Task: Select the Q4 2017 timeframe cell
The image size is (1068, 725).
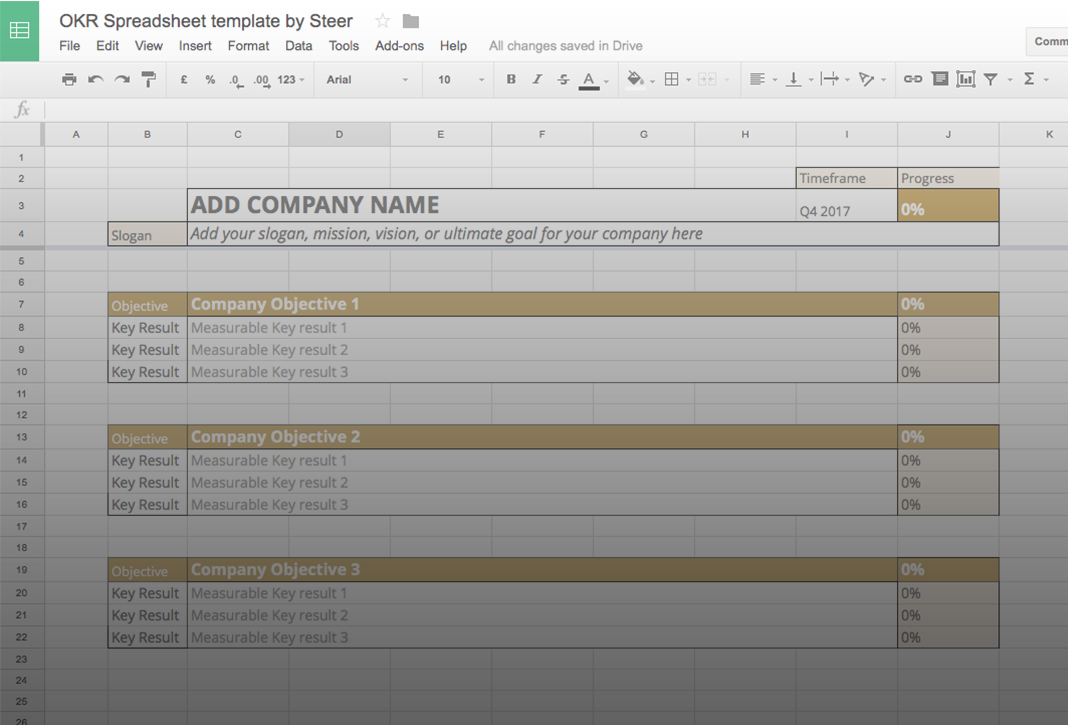Action: 847,205
